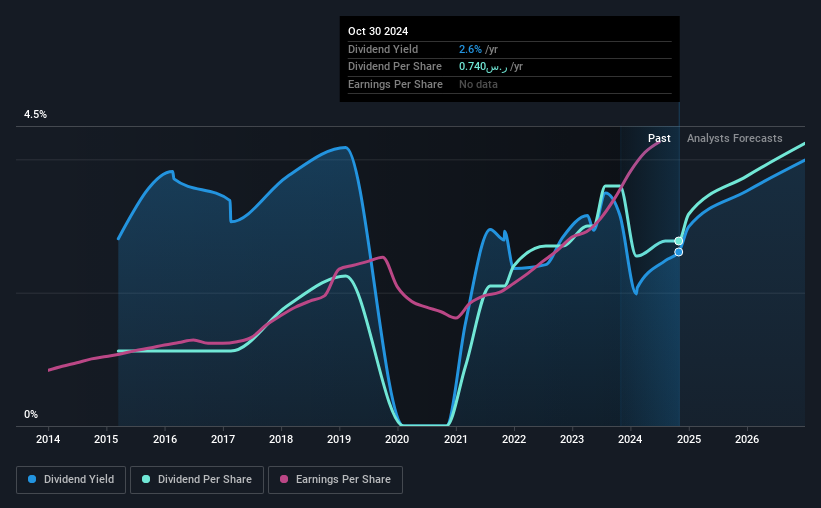Click the tooltip 'Earnings Per Share' row label

point(395,84)
